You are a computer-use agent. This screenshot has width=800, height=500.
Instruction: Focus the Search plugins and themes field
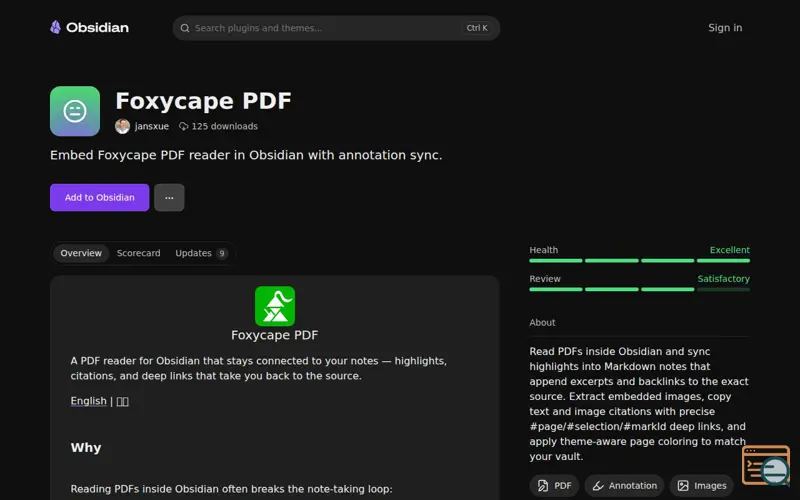point(336,28)
